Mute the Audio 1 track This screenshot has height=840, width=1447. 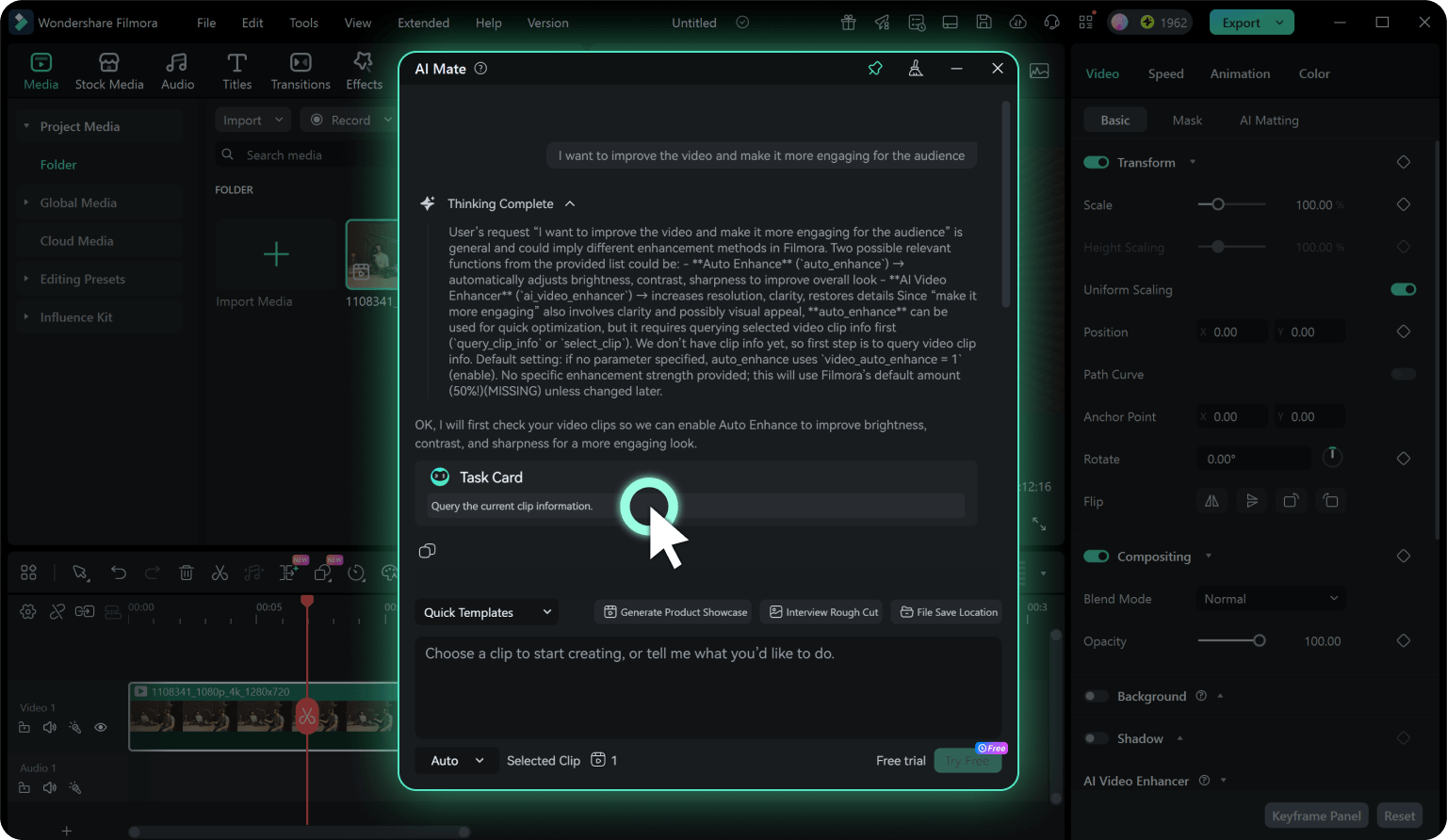[x=50, y=787]
